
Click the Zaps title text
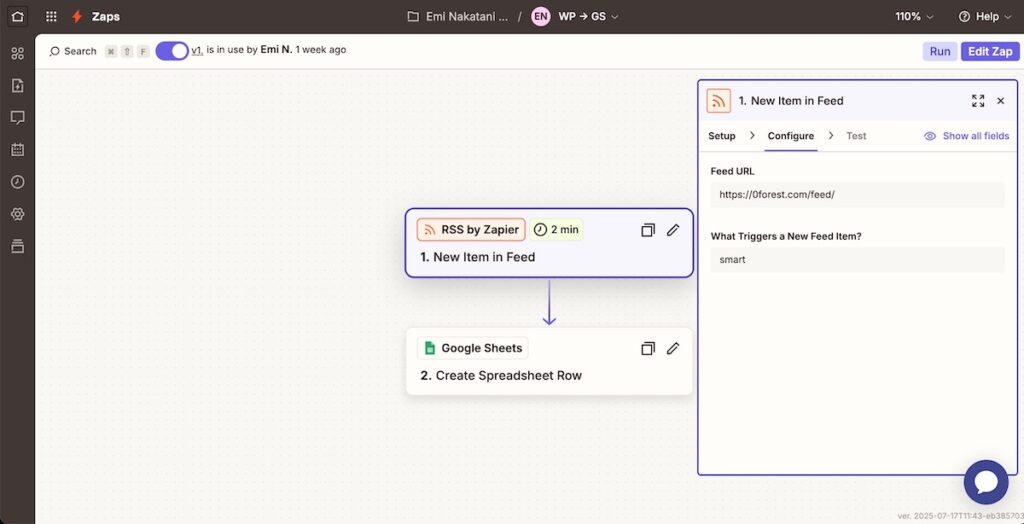click(106, 16)
